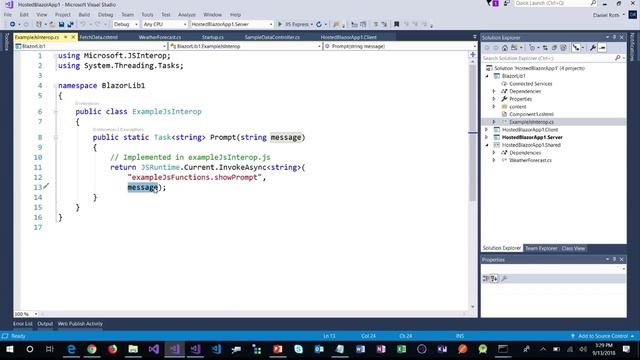Open the startup project HostedBlazorApp1.Server dropdown
The image size is (640, 360).
[x=231, y=24]
